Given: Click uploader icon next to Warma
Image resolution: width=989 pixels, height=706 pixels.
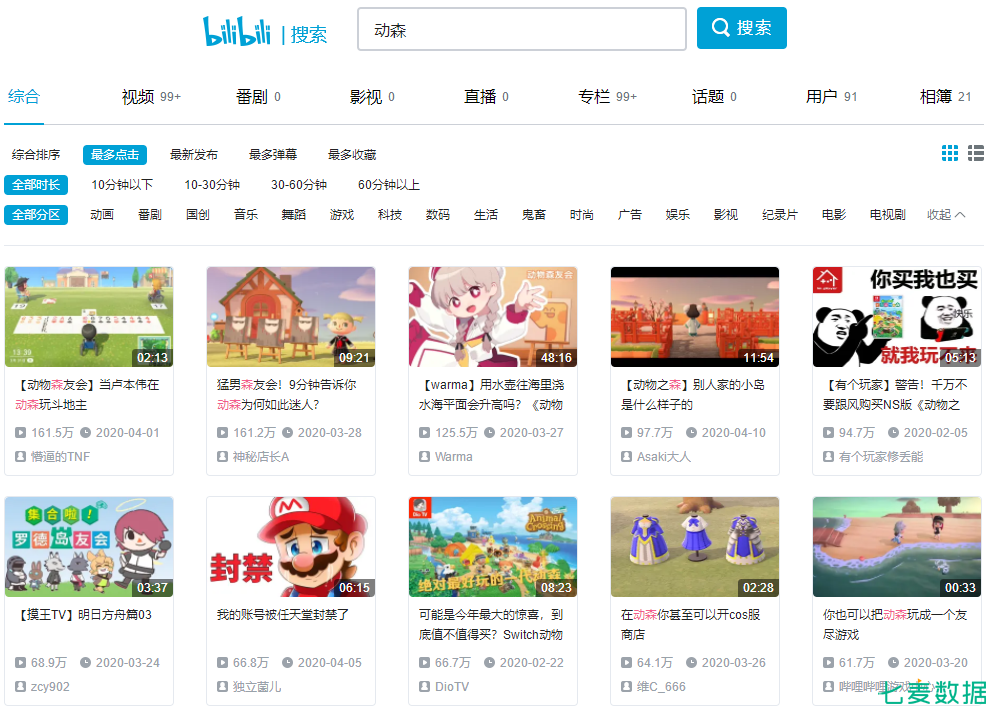Looking at the screenshot, I should (424, 456).
